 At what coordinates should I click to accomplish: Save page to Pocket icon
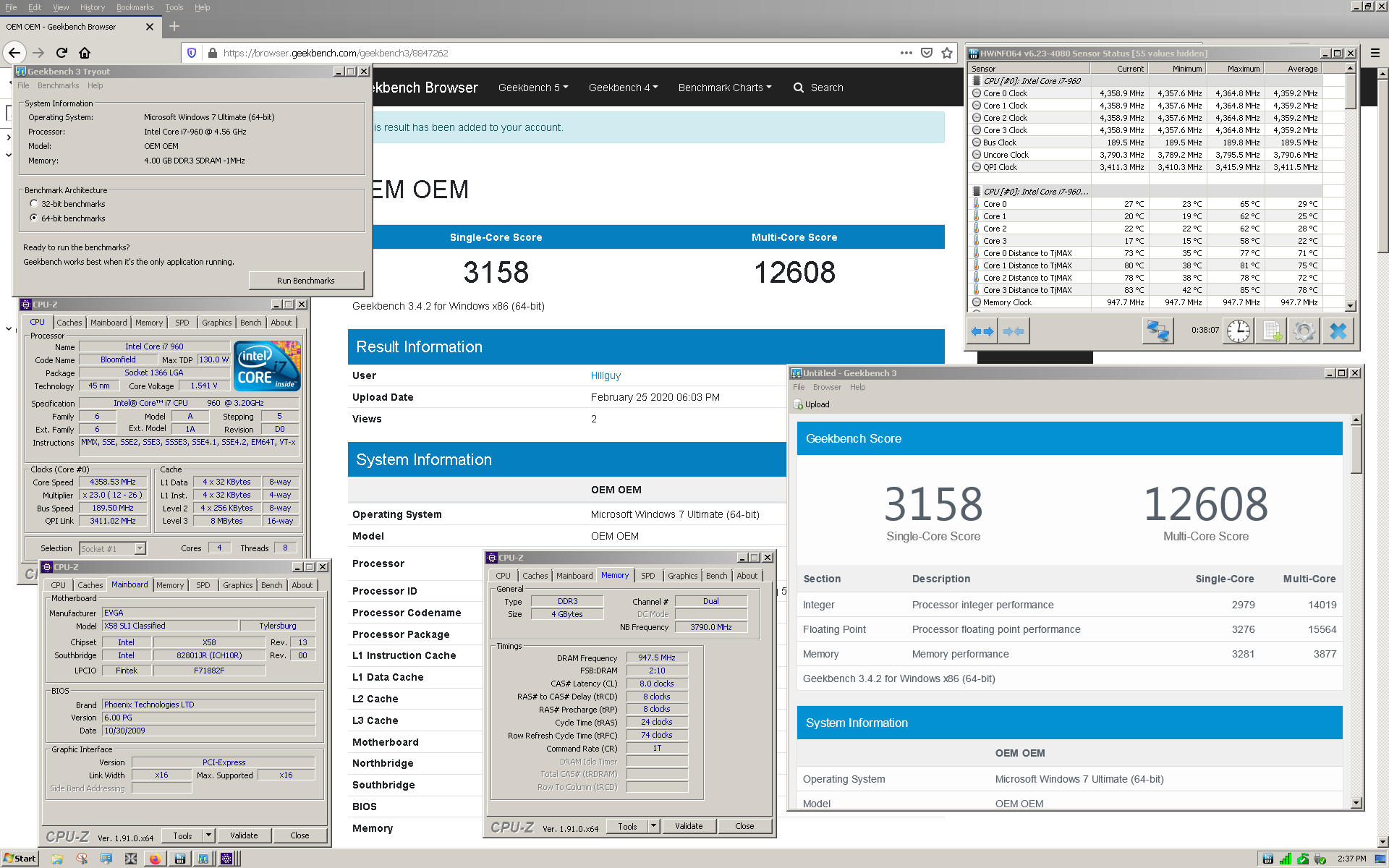(x=927, y=53)
